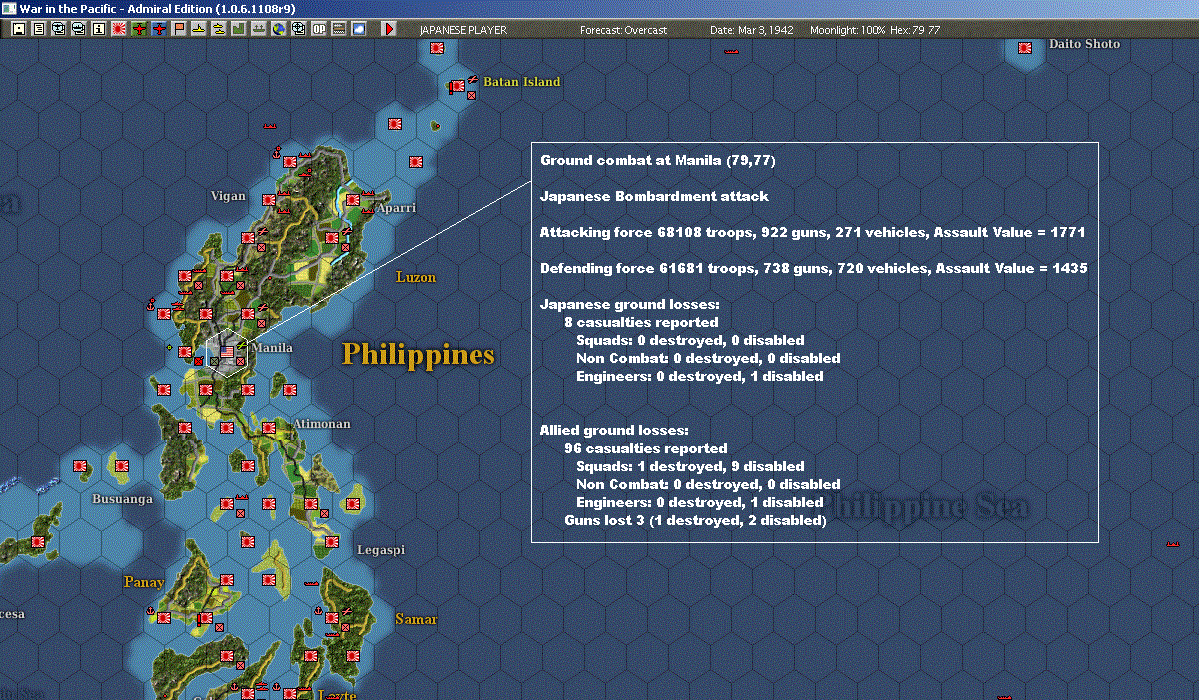Click the Moonlight: 100% status text
The width and height of the screenshot is (1199, 700).
point(847,30)
